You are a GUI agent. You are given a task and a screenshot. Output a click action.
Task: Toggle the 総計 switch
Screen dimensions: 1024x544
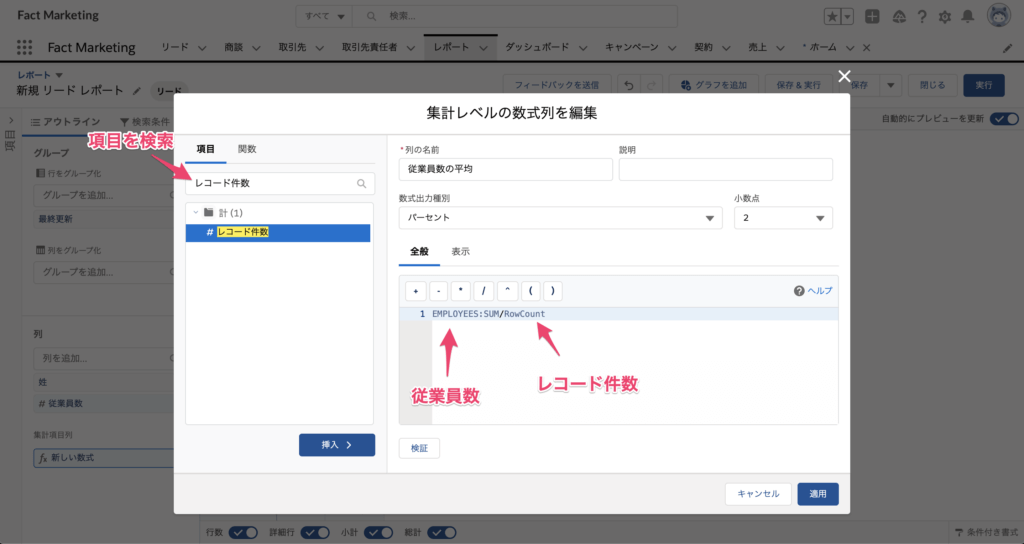pyautogui.click(x=441, y=532)
